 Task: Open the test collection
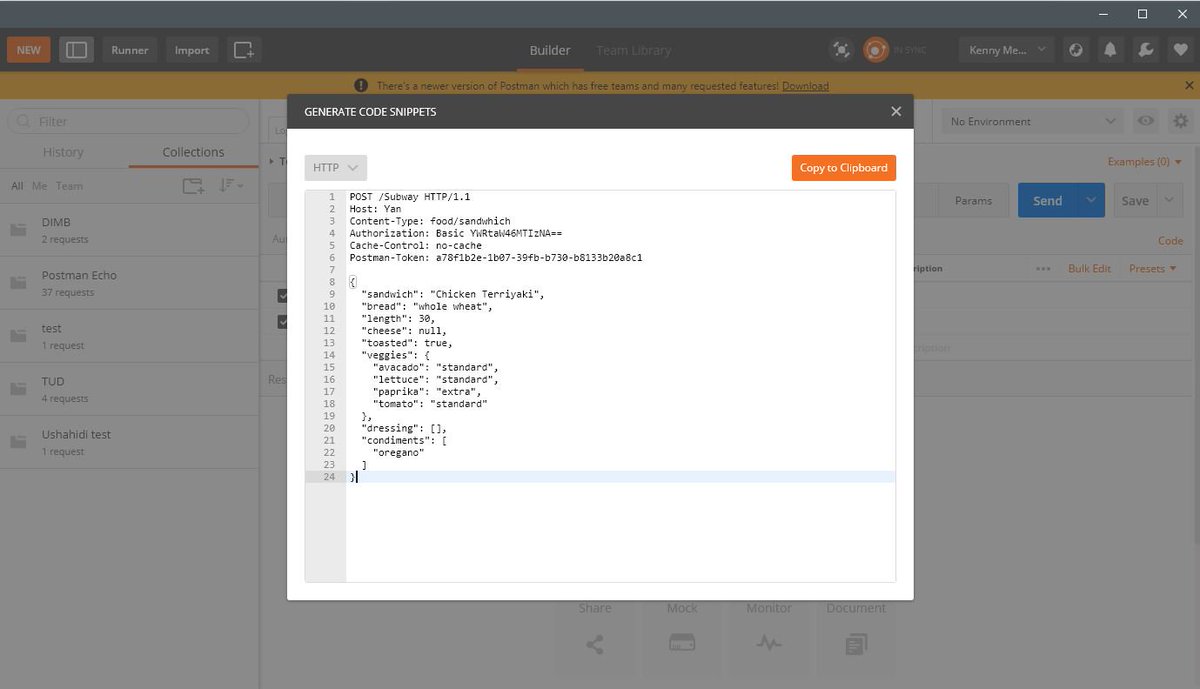click(x=130, y=336)
